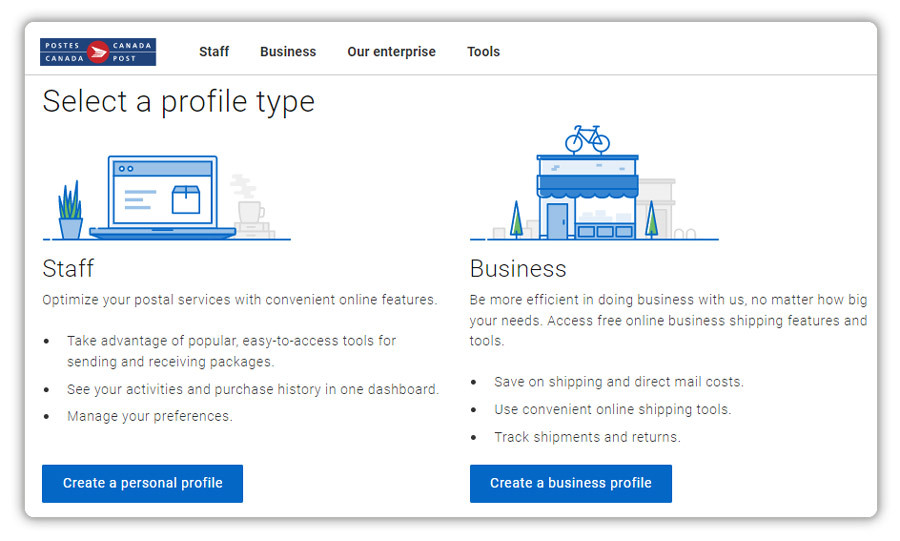
Task: Click the Canada Post logo
Action: pyautogui.click(x=98, y=52)
